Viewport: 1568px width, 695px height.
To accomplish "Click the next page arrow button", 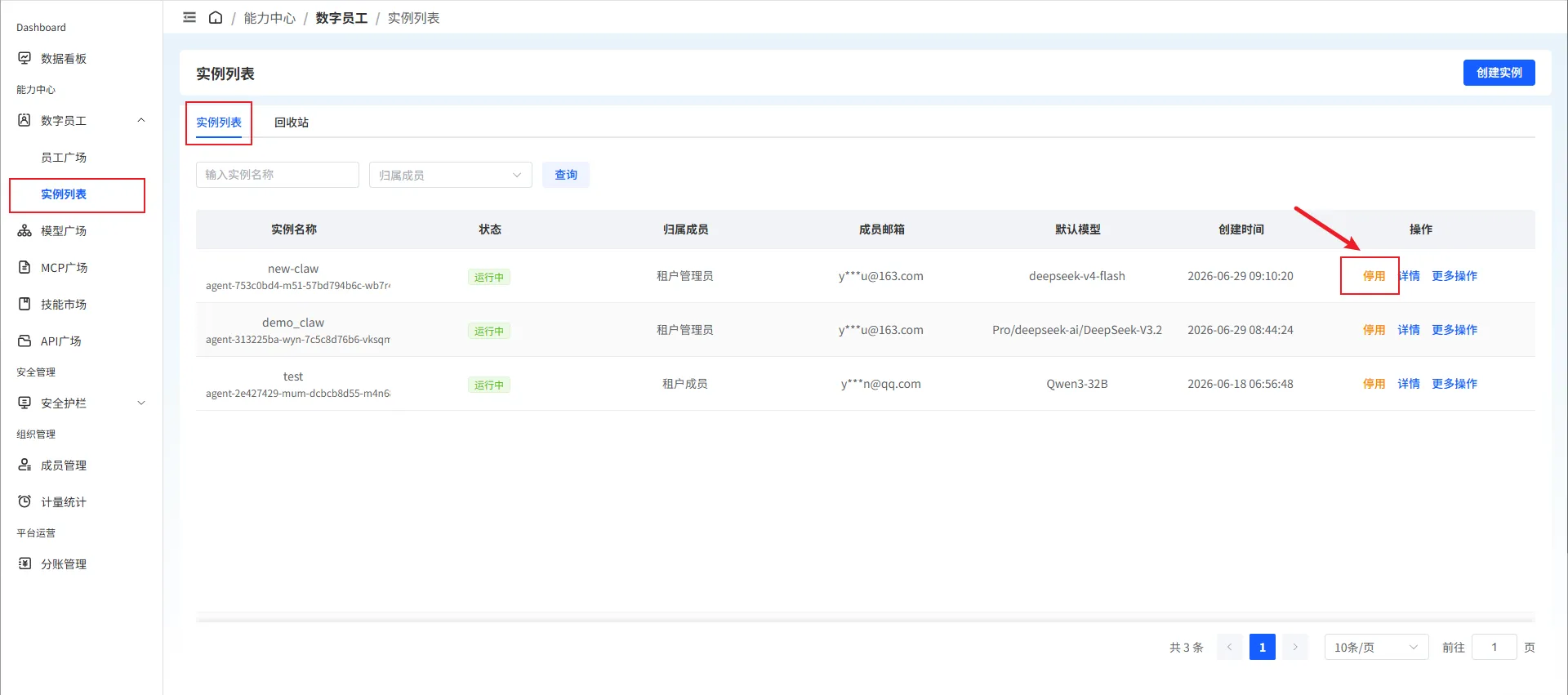I will coord(1295,647).
